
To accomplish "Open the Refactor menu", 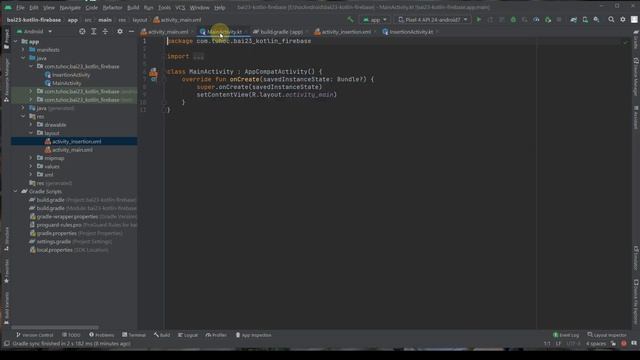I will point(112,8).
